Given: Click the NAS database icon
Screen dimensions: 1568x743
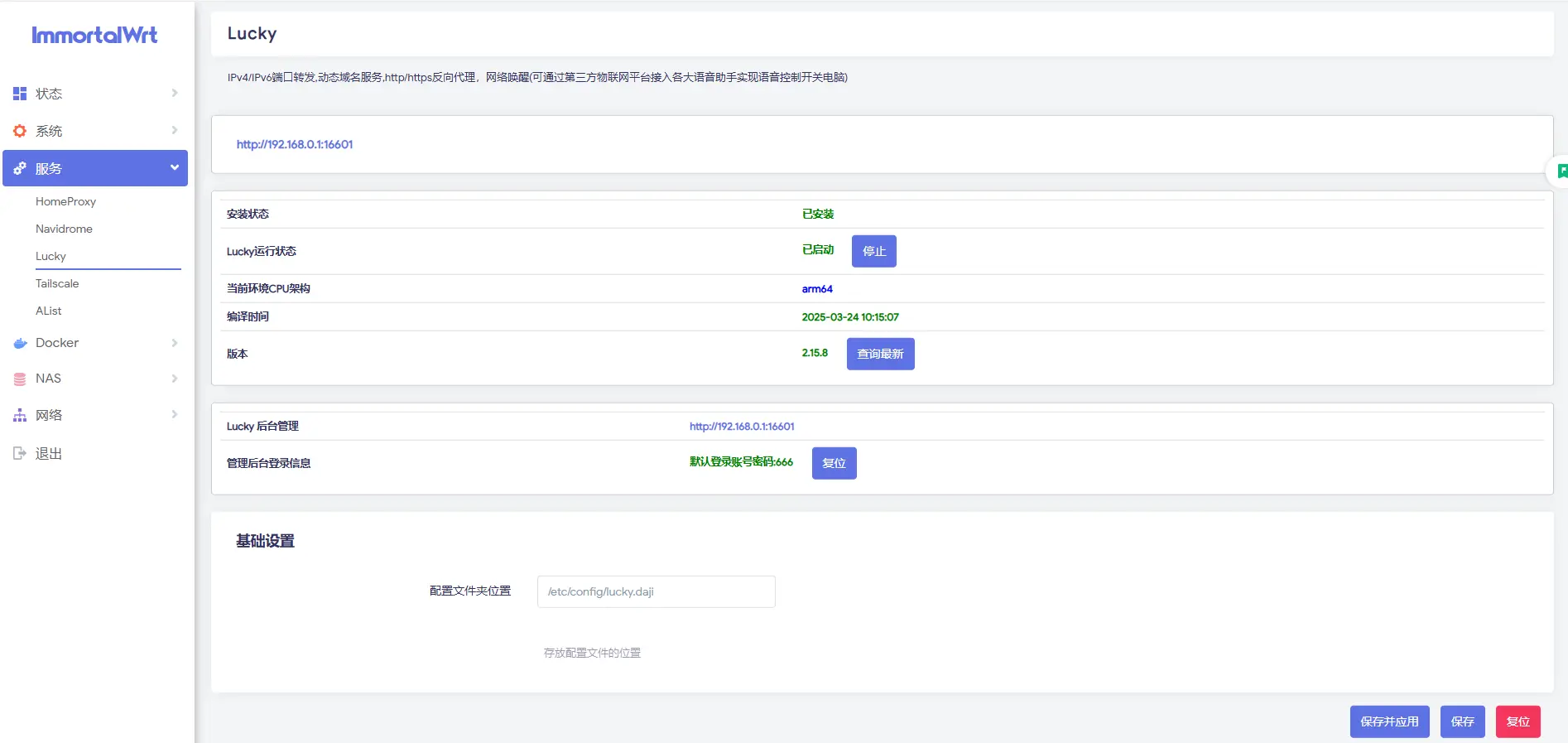Looking at the screenshot, I should pyautogui.click(x=20, y=379).
